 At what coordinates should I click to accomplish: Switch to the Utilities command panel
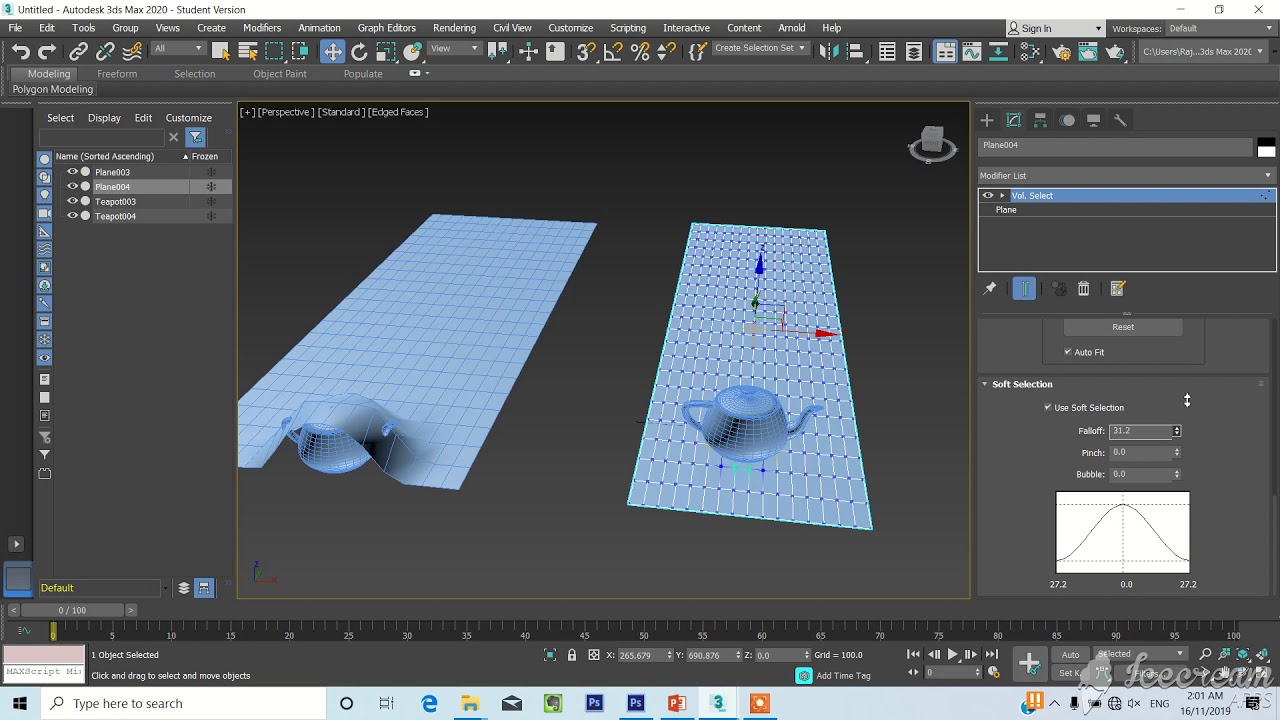[x=1120, y=120]
